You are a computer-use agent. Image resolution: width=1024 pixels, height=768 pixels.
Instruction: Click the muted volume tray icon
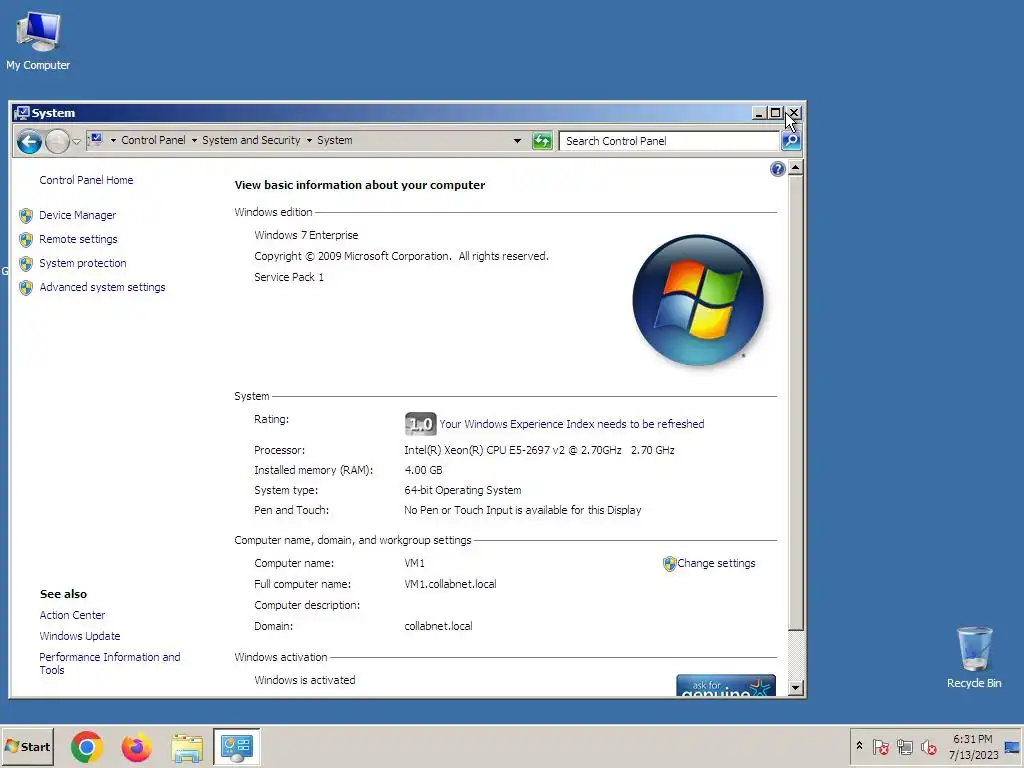[x=928, y=746]
